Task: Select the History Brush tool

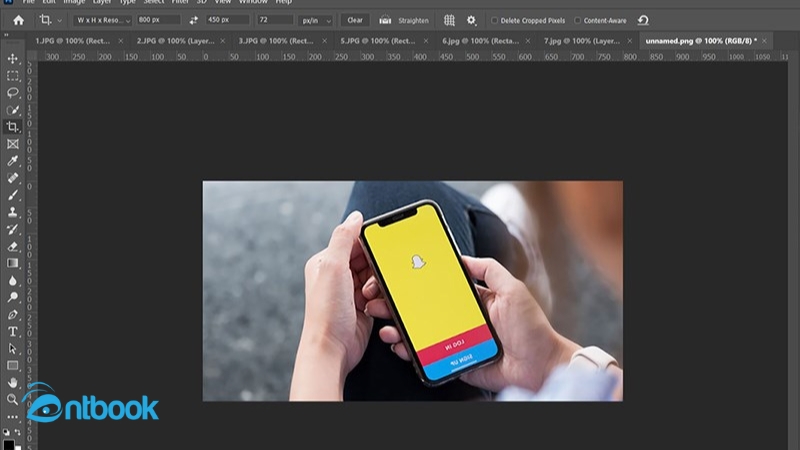Action: tap(13, 229)
